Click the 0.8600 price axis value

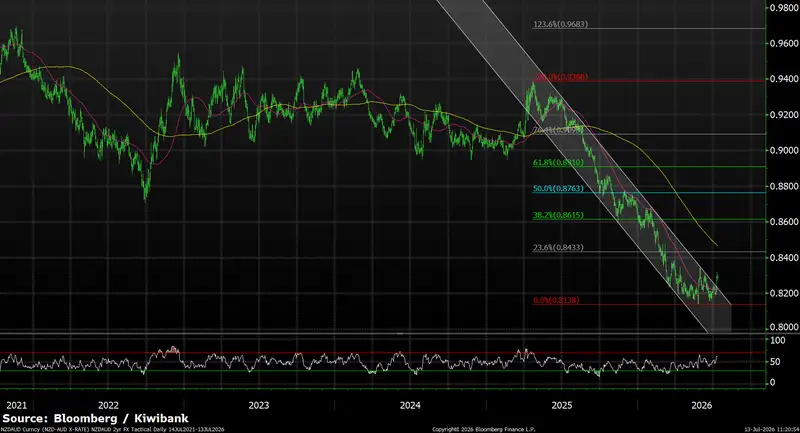coord(784,222)
